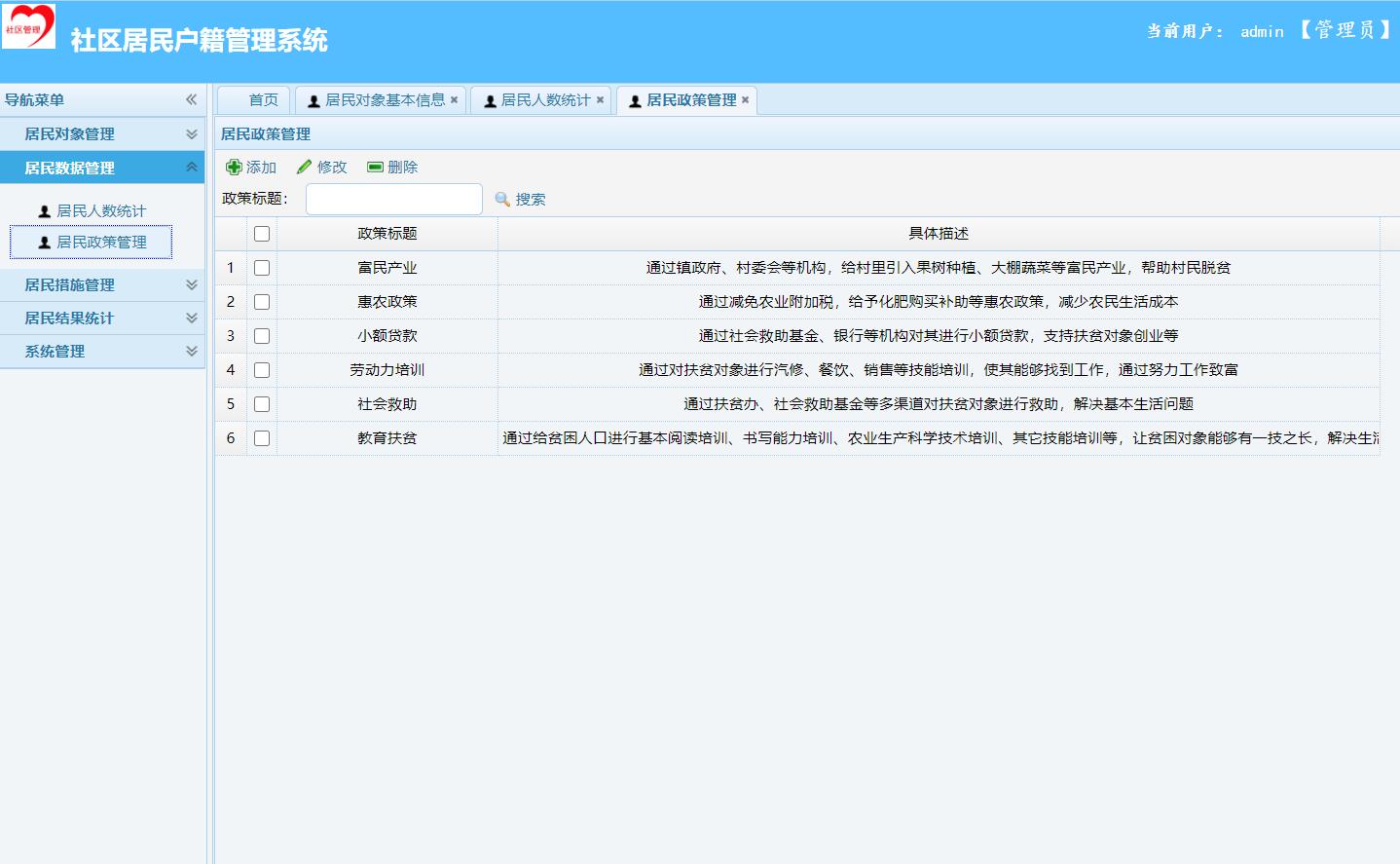The height and width of the screenshot is (864, 1400).
Task: Toggle the select-all checkbox in table header
Action: tap(261, 233)
